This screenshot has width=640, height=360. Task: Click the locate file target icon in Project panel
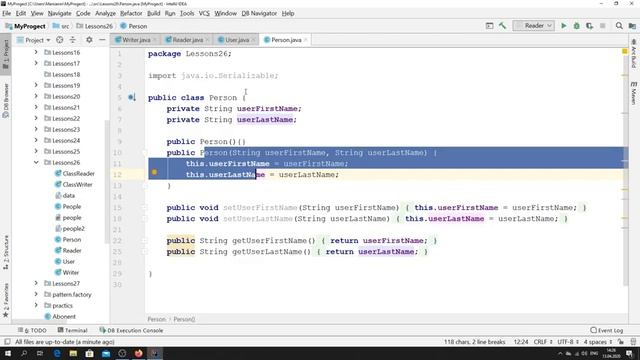tap(60, 40)
